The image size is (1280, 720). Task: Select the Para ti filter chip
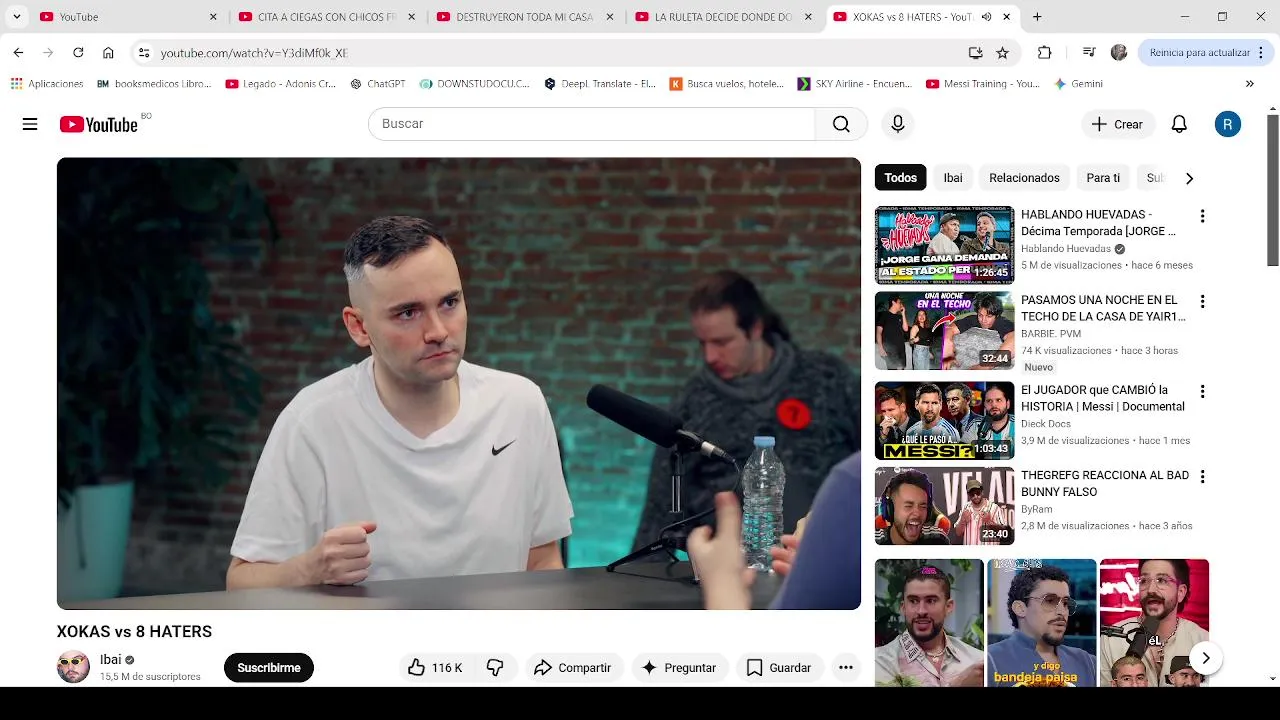click(1103, 178)
